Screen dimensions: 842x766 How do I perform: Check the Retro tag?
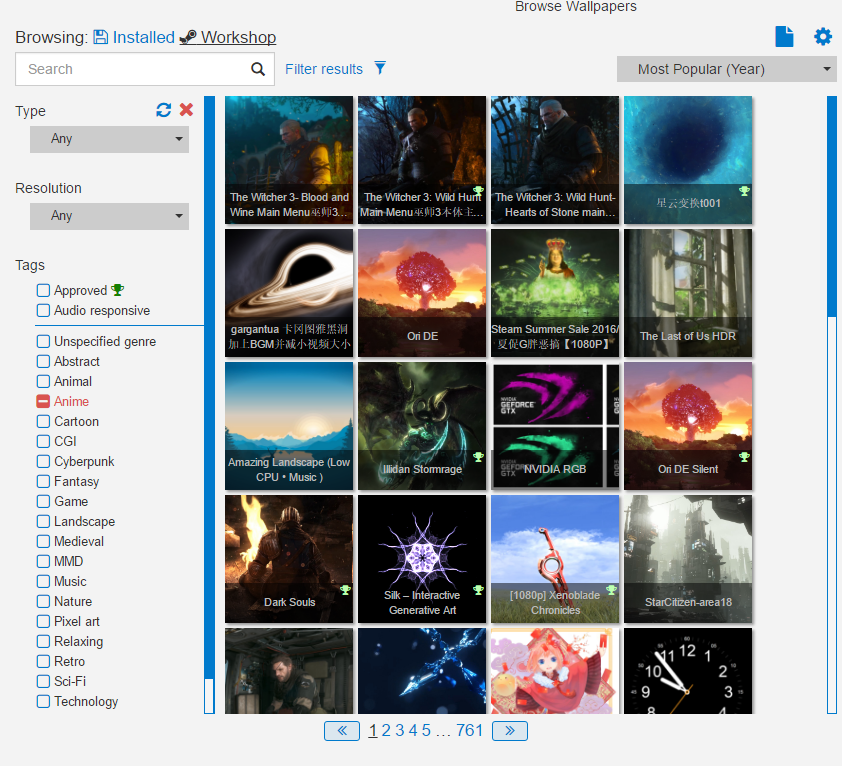[x=43, y=661]
